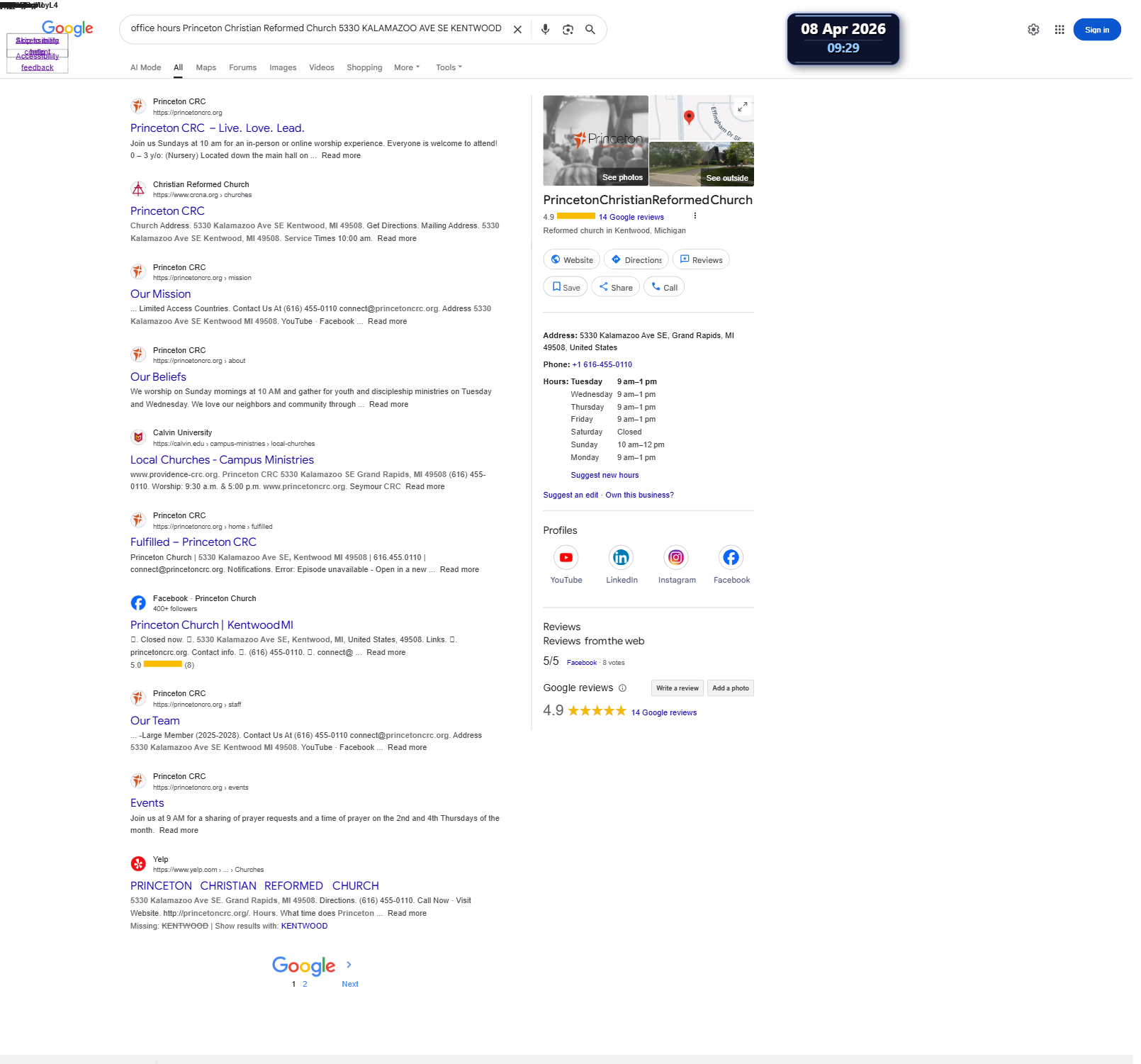The image size is (1141, 1064).
Task: Open the 'Princeton CRC – Live. Love. Lead.' result
Action: 217,128
